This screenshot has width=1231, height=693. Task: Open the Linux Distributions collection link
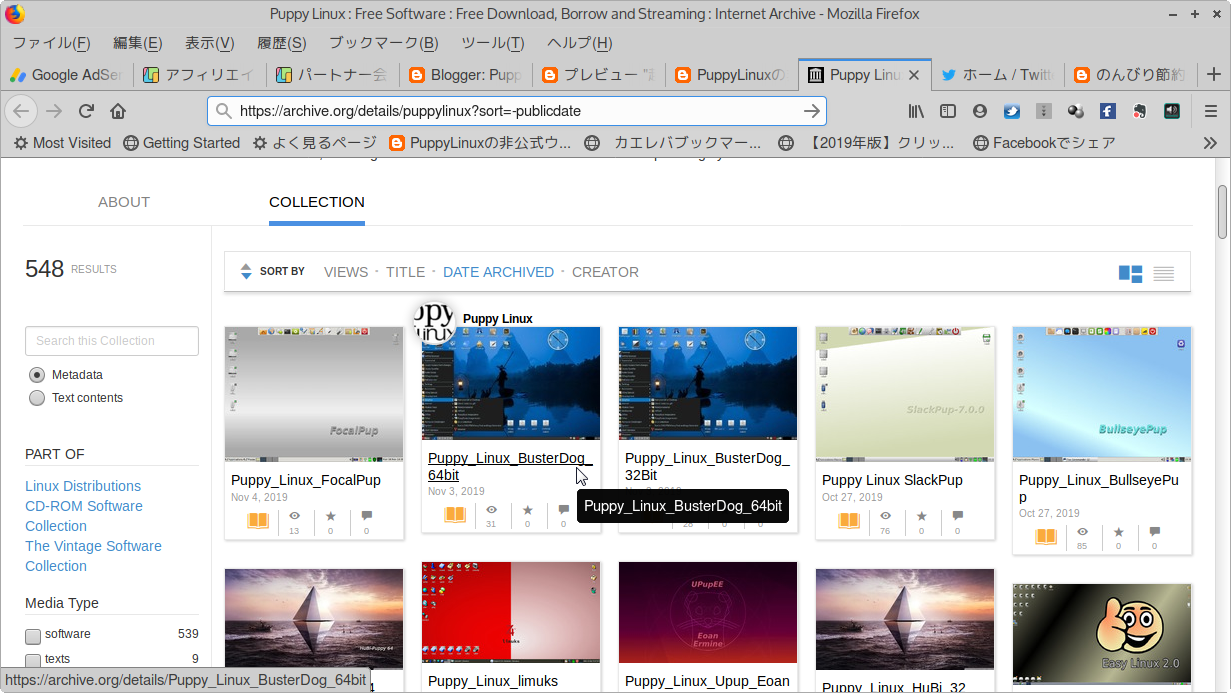[x=83, y=486]
